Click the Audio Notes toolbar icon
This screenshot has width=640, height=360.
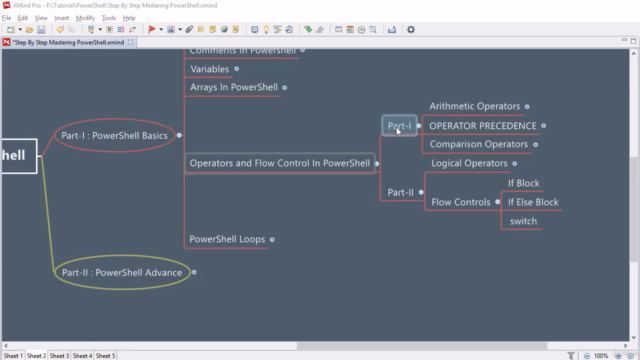236,29
